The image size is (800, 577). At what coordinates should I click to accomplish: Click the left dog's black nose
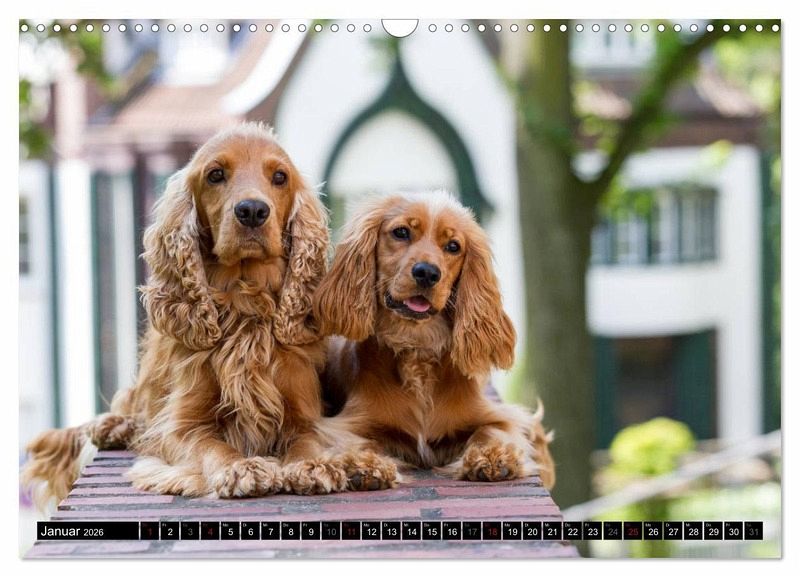pyautogui.click(x=251, y=212)
